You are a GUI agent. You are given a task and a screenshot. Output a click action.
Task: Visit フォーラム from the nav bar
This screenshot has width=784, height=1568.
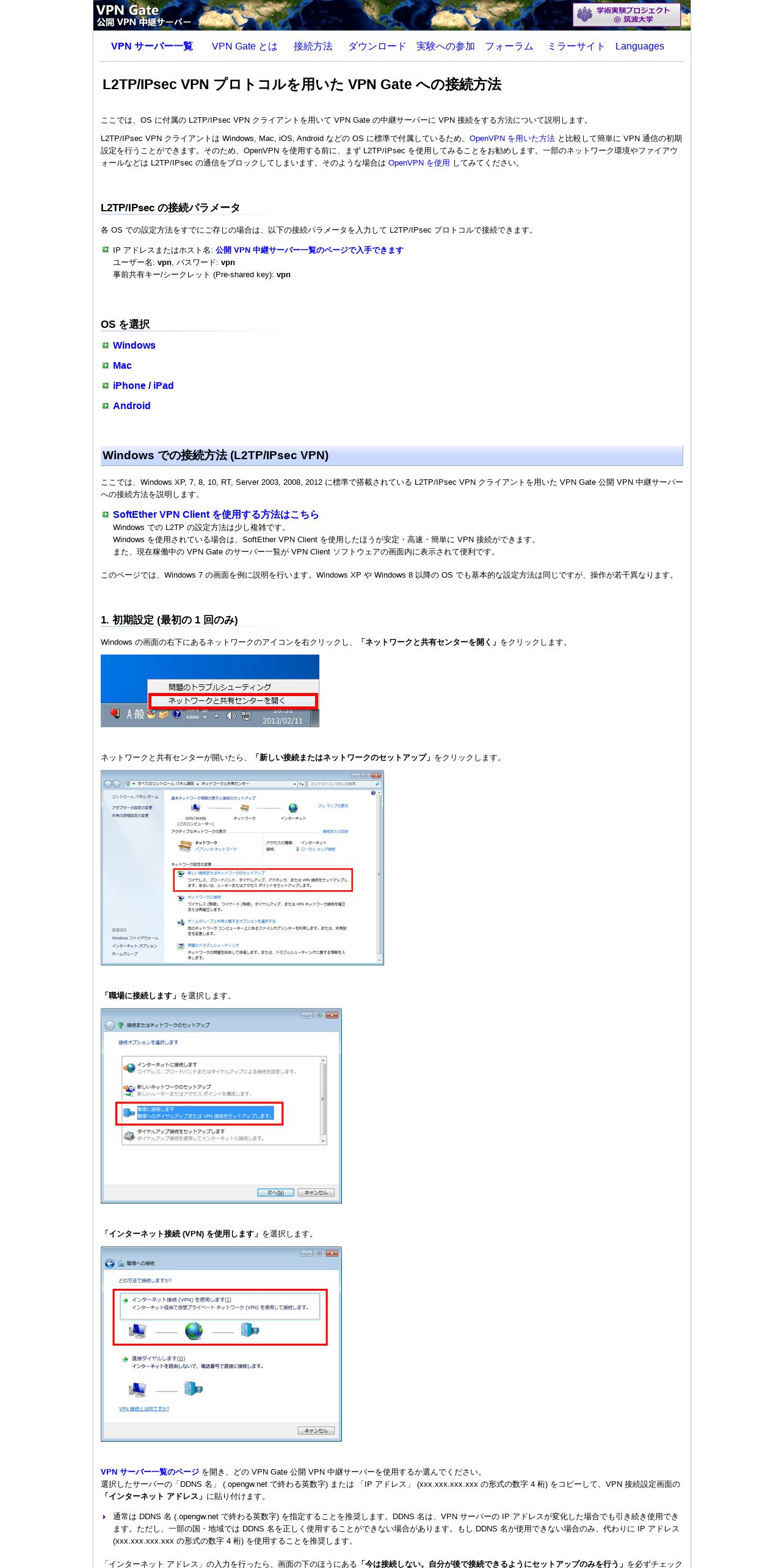tap(509, 46)
